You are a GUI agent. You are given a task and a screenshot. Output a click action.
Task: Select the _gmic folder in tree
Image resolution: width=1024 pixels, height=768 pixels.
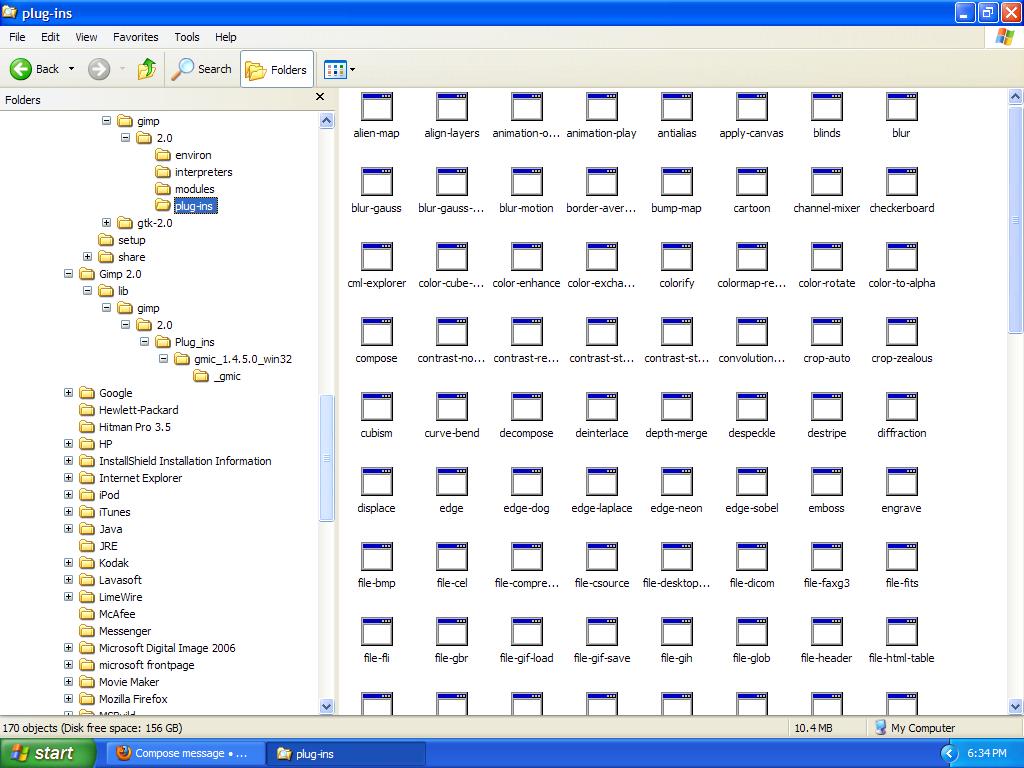pos(217,376)
